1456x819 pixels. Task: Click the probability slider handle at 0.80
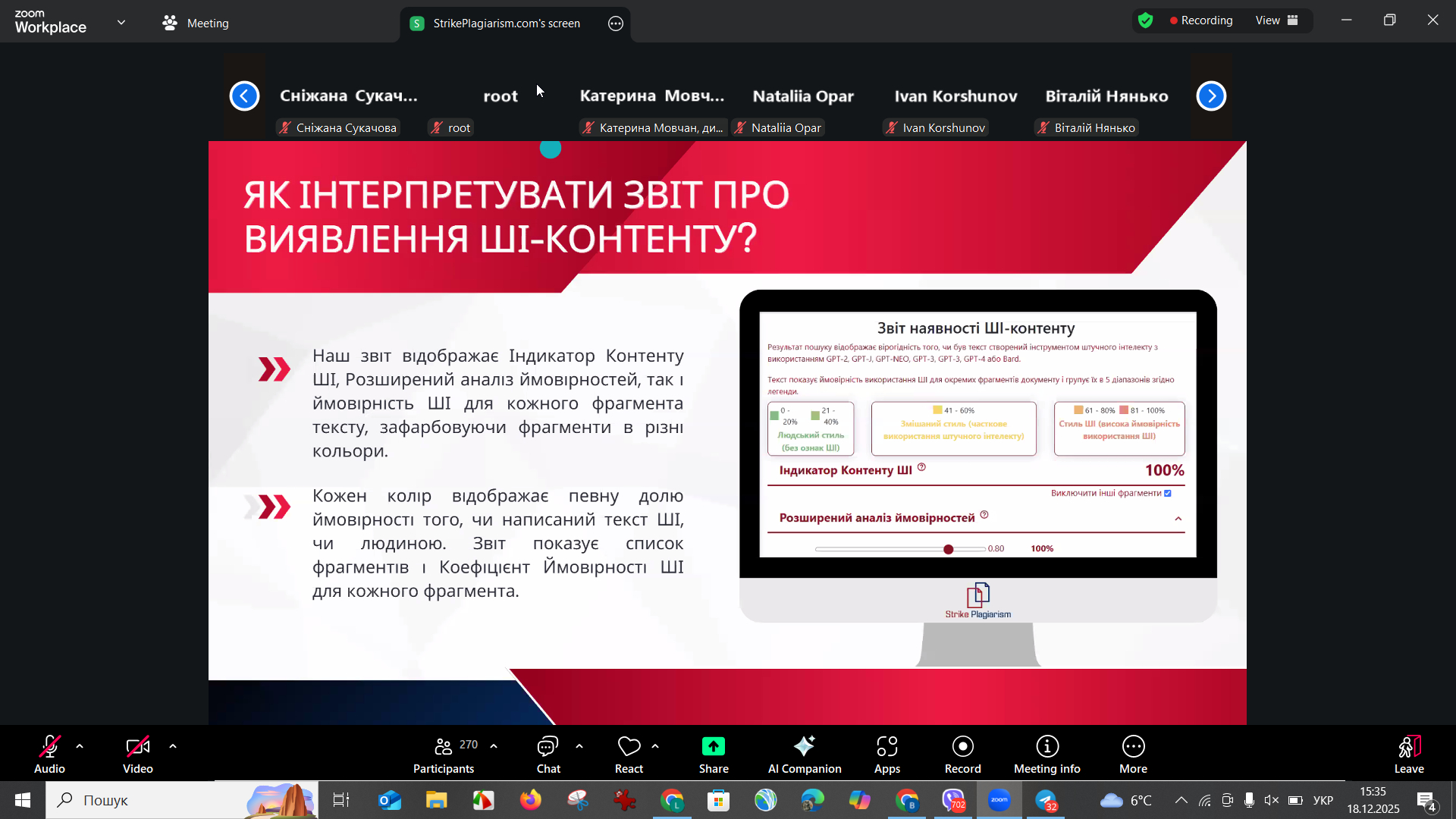(x=948, y=549)
